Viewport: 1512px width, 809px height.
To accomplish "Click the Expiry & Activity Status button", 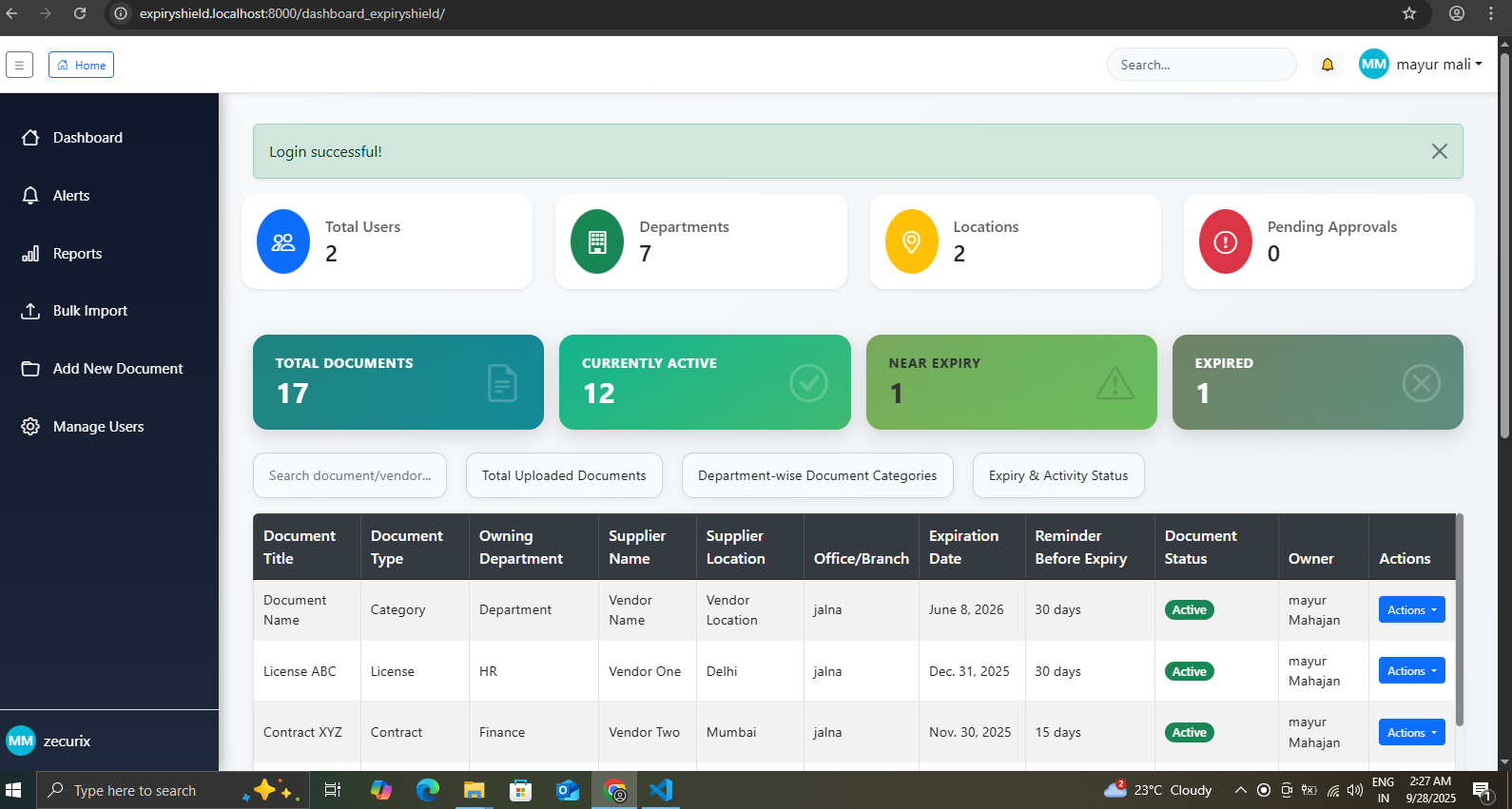I will 1057,475.
